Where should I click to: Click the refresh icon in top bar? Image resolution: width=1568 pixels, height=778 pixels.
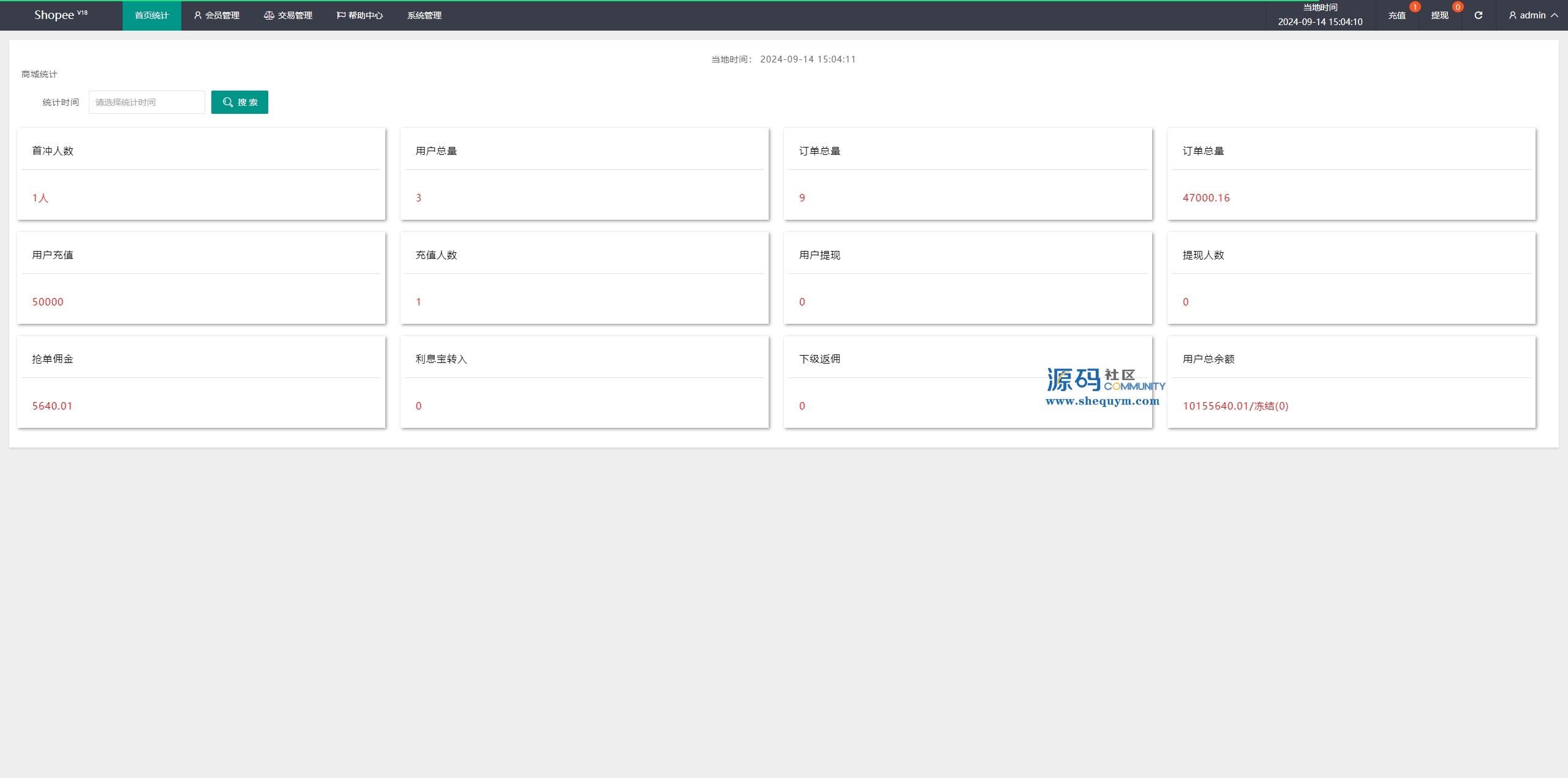click(1478, 15)
